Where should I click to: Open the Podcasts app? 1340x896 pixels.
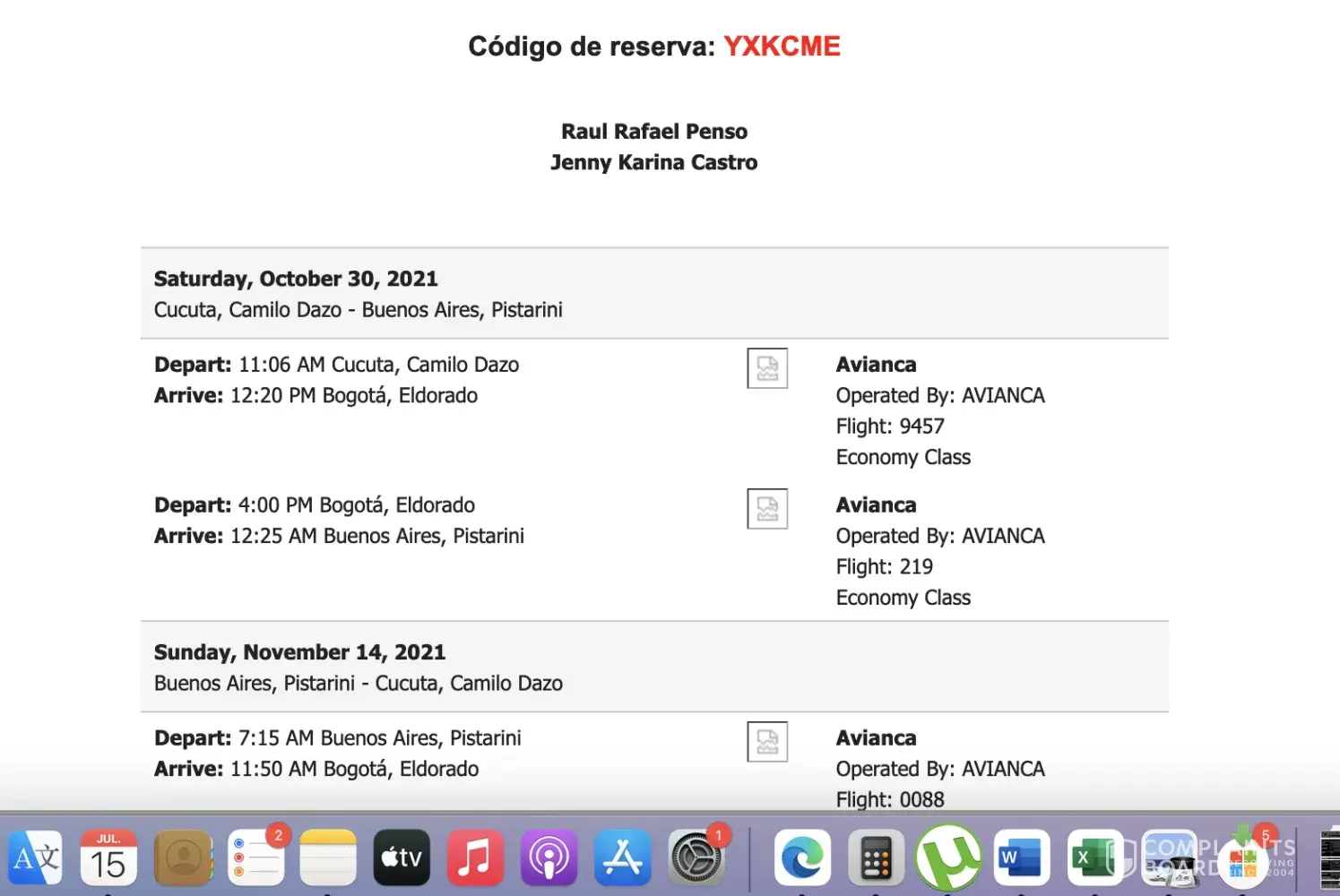click(549, 858)
